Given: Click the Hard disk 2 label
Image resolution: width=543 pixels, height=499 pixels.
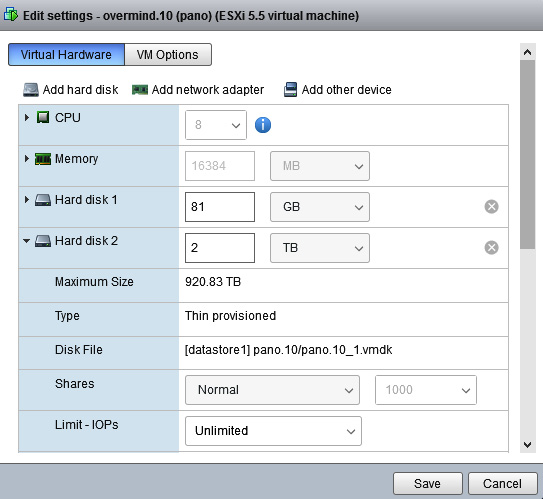Looking at the screenshot, I should point(86,241).
